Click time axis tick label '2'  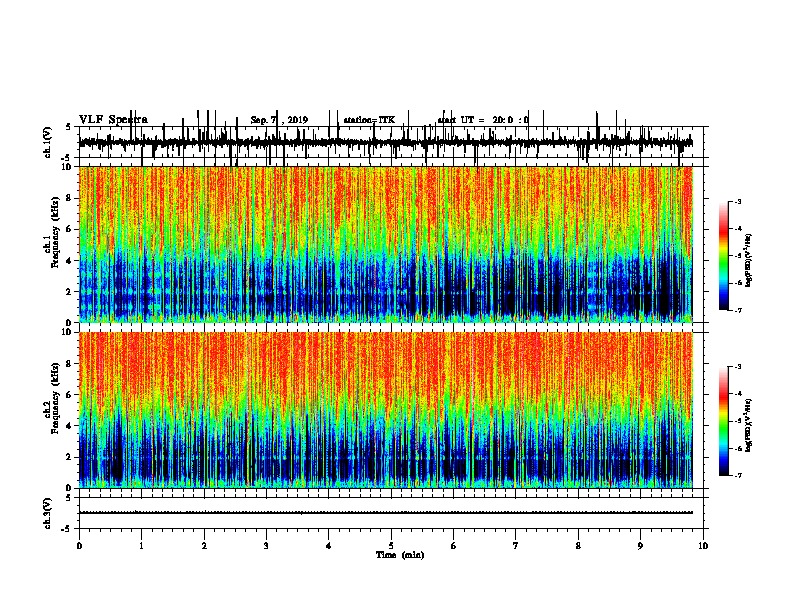point(204,546)
